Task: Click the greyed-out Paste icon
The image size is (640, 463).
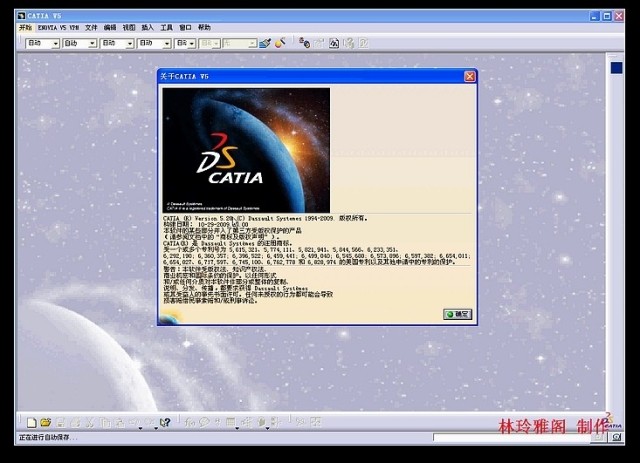Action: 120,423
